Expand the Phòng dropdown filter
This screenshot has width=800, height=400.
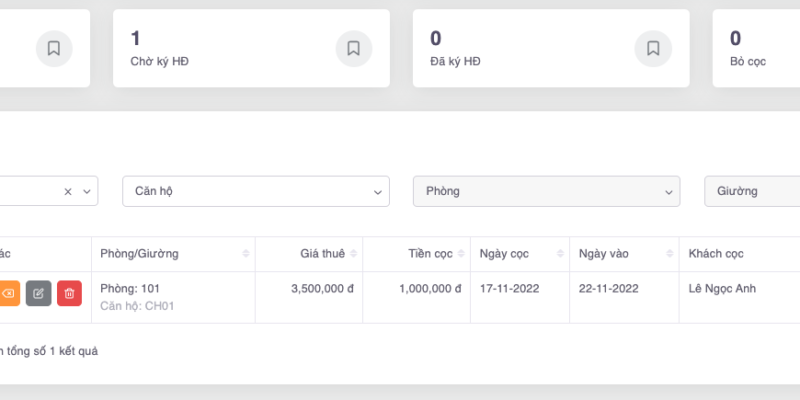pos(546,191)
